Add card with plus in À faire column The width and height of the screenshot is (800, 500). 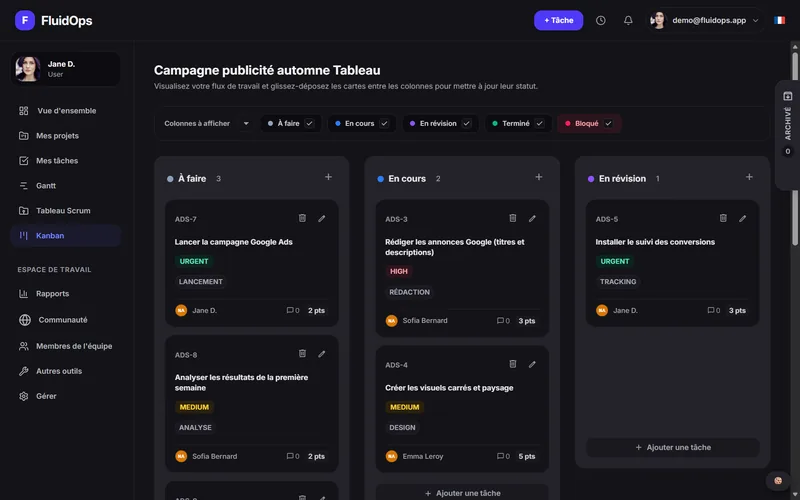point(329,177)
